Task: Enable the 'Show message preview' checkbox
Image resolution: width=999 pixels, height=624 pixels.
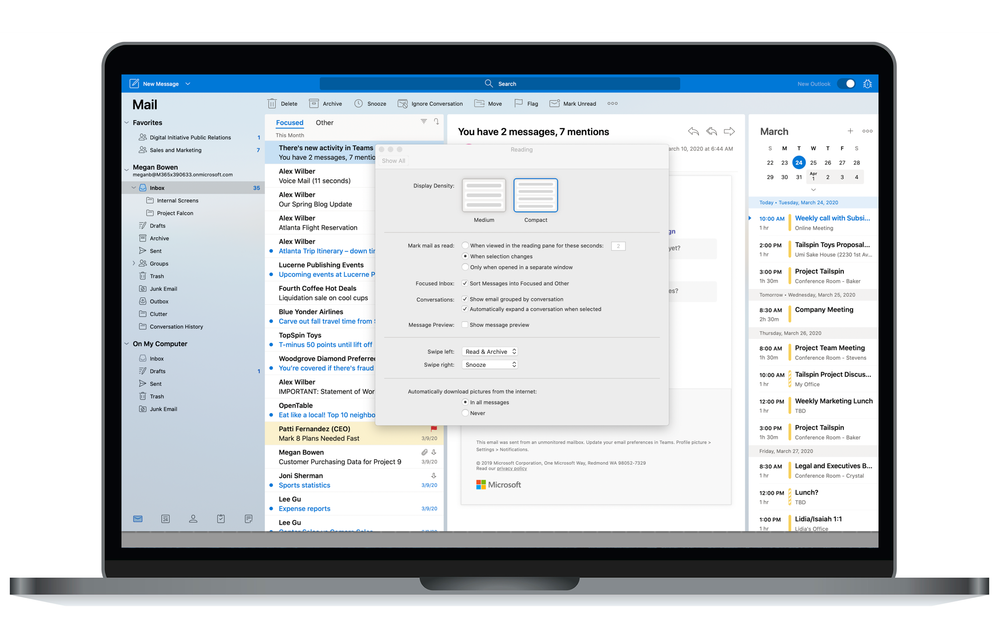Action: (465, 325)
